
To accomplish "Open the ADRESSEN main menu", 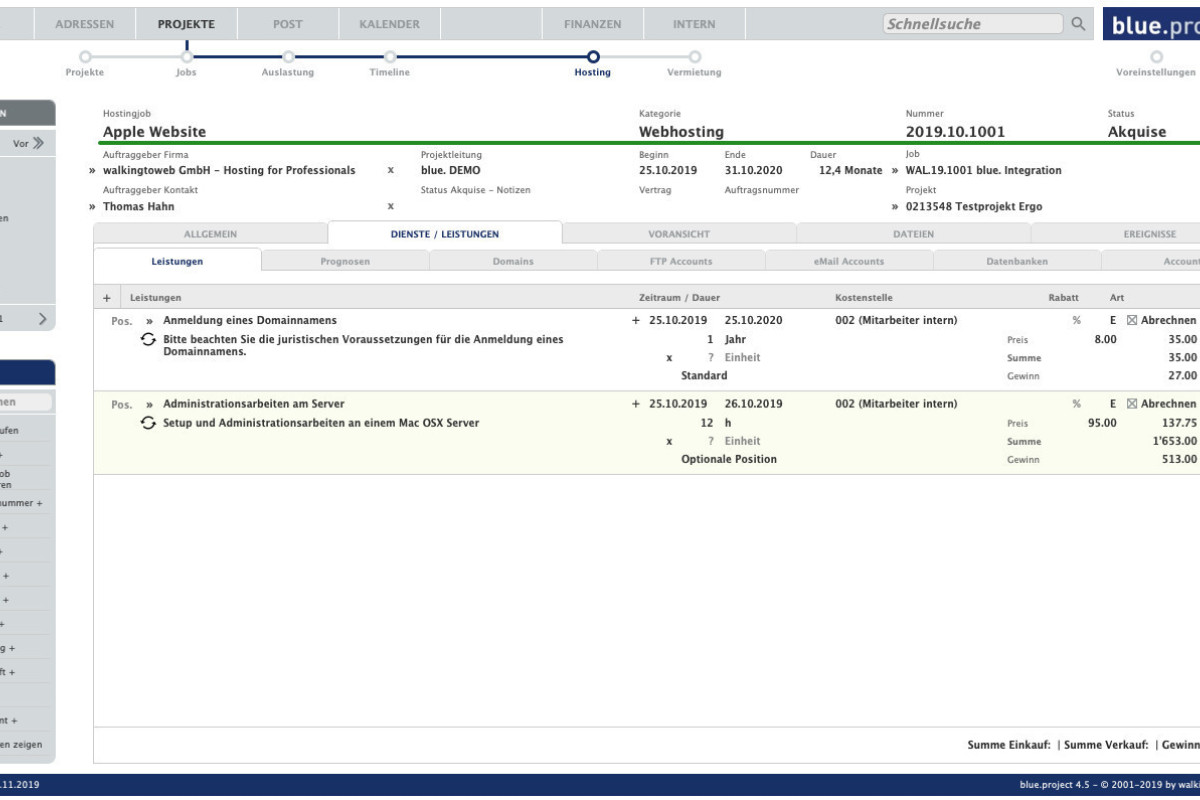I will [x=85, y=24].
